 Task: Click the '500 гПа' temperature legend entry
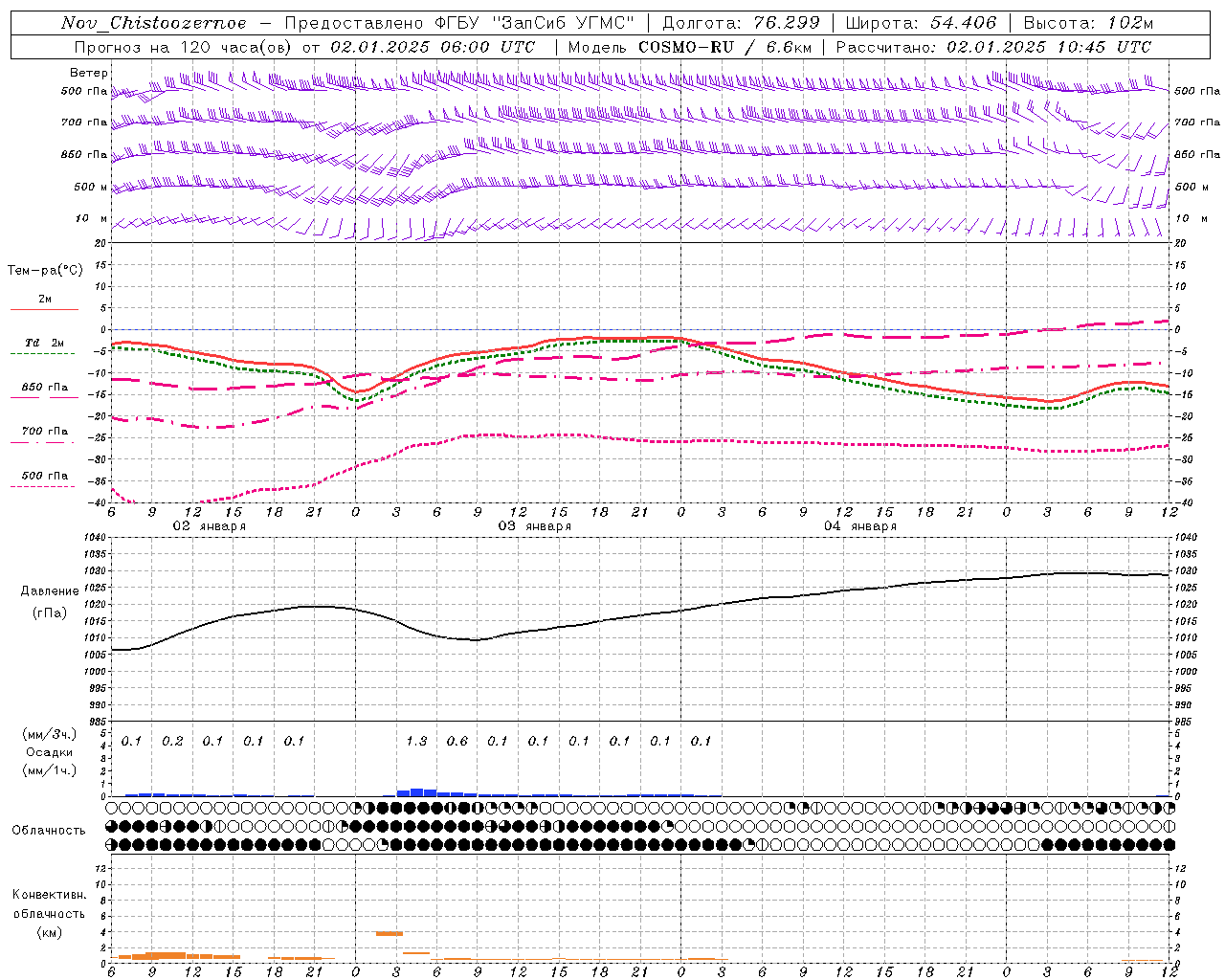coord(44,476)
